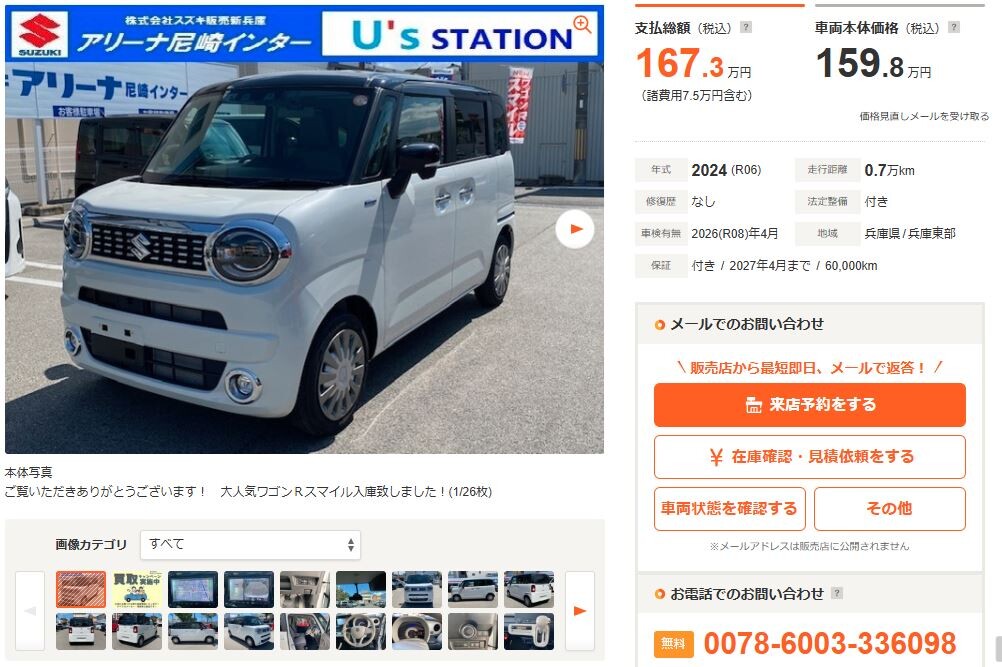
Task: Click help icon beside 車両本体価格
Action: coord(954,27)
